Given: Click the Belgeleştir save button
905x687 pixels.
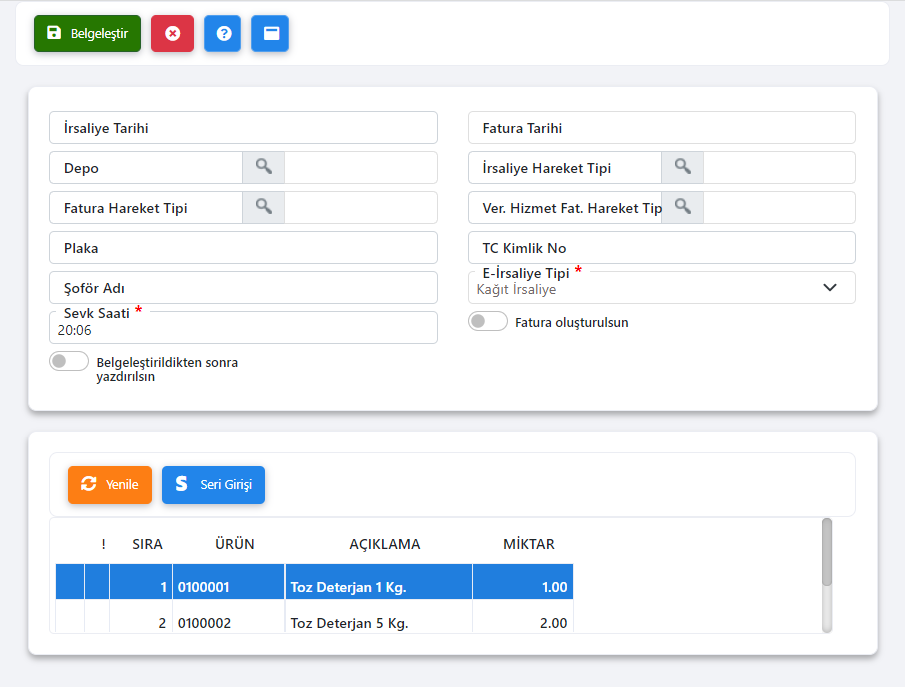Looking at the screenshot, I should coord(87,33).
